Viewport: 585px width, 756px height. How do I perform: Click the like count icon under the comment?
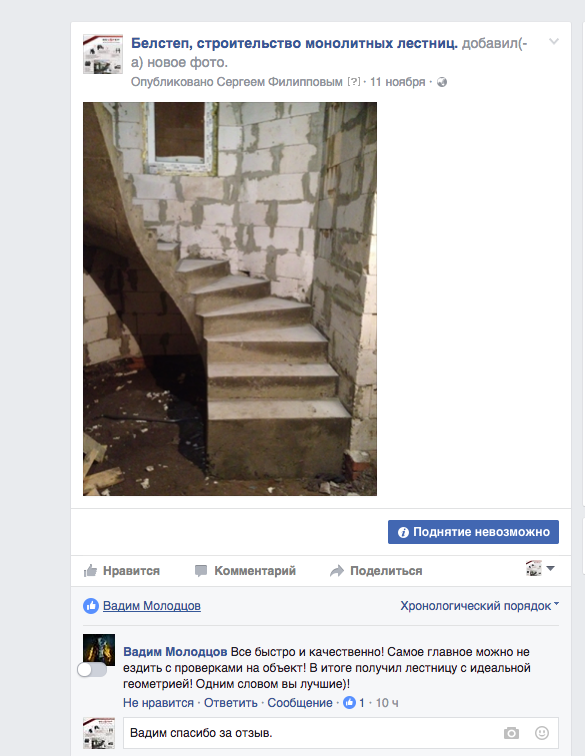349,703
